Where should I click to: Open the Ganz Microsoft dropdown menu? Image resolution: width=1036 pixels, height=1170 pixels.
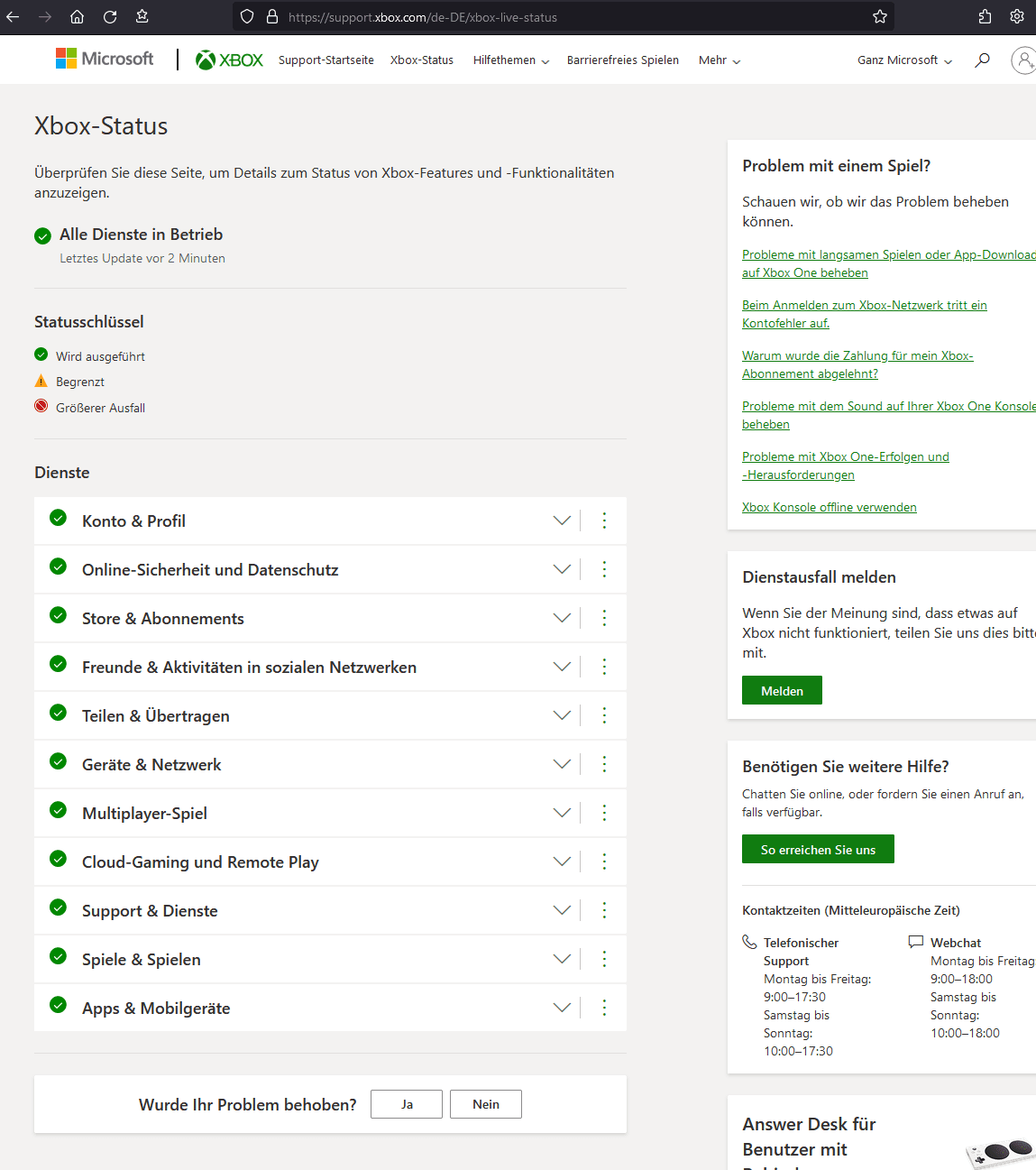904,60
